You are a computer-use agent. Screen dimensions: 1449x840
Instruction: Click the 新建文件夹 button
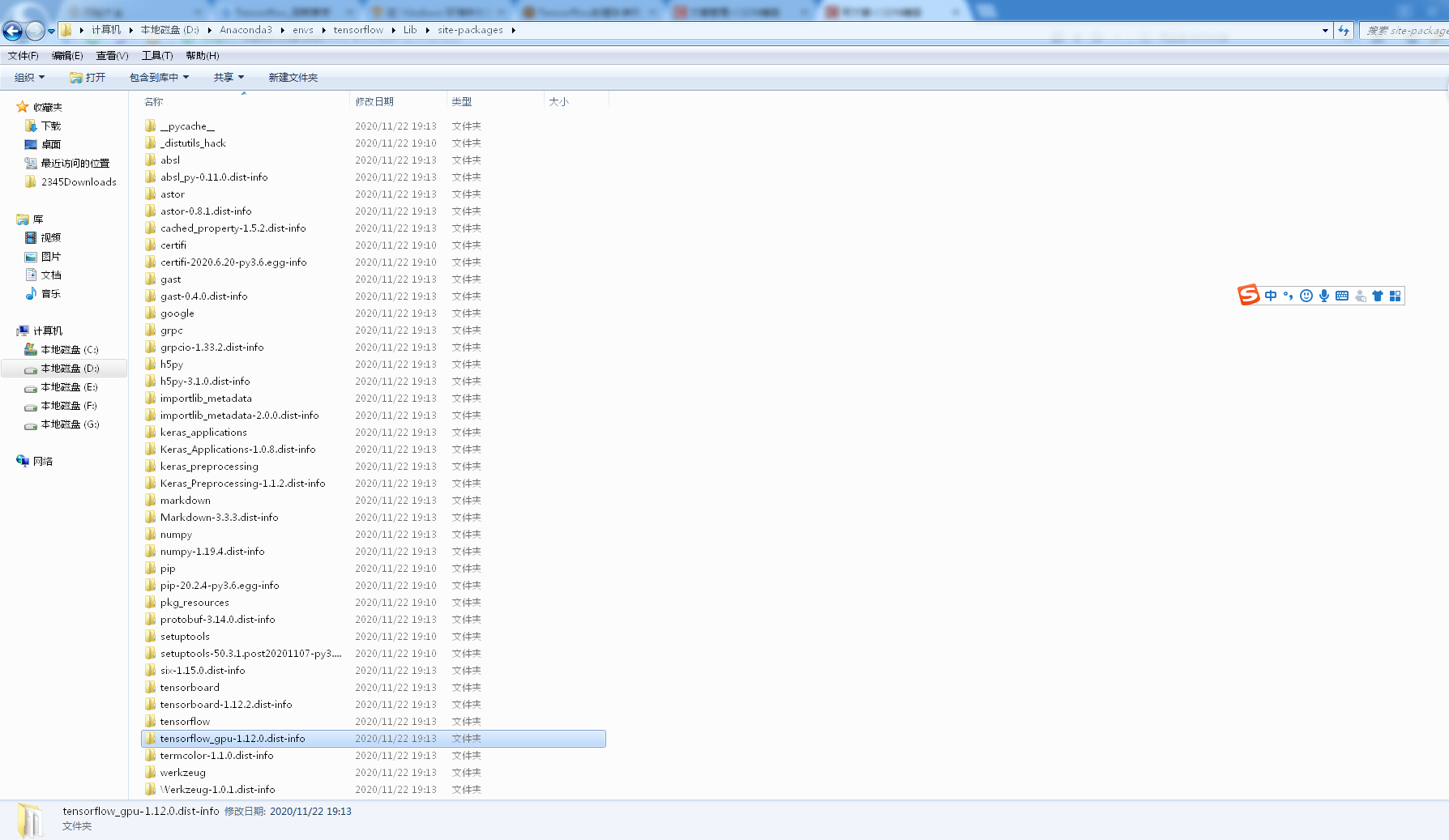(293, 78)
